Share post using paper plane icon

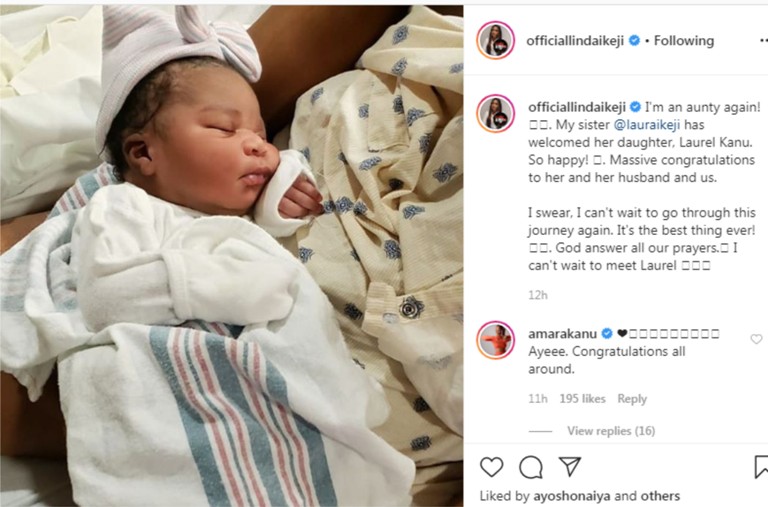tap(570, 467)
